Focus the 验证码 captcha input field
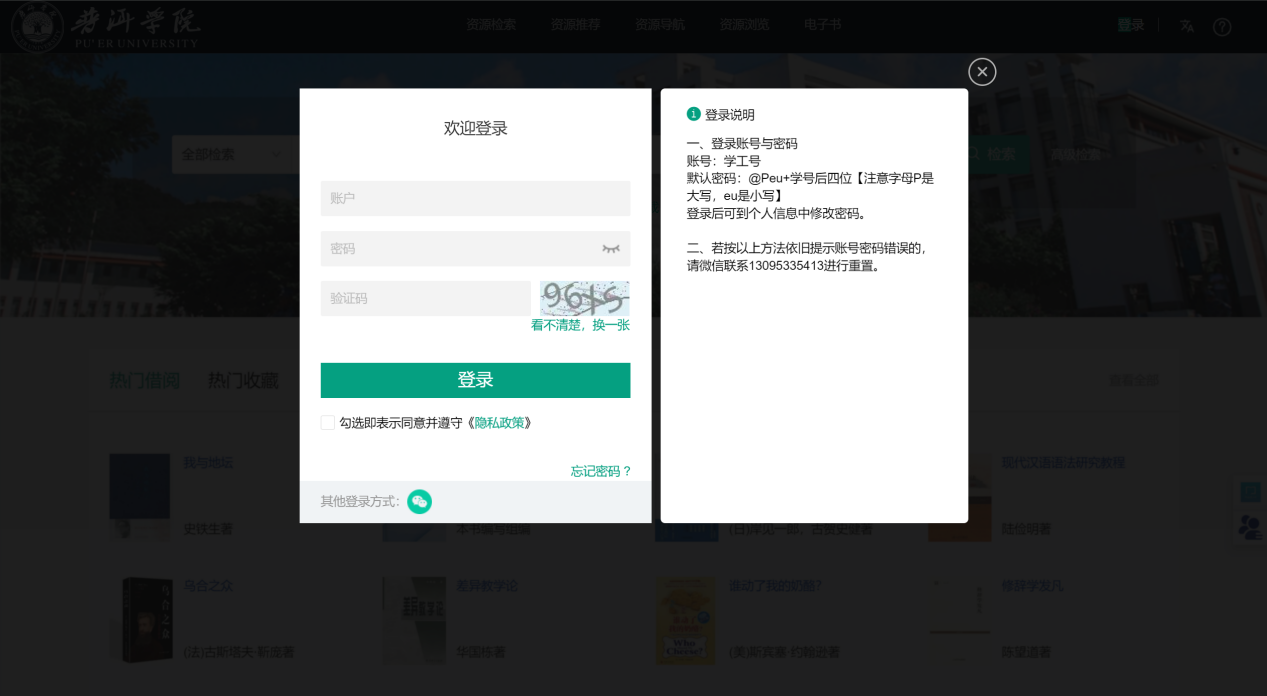The image size is (1267, 696). (425, 298)
